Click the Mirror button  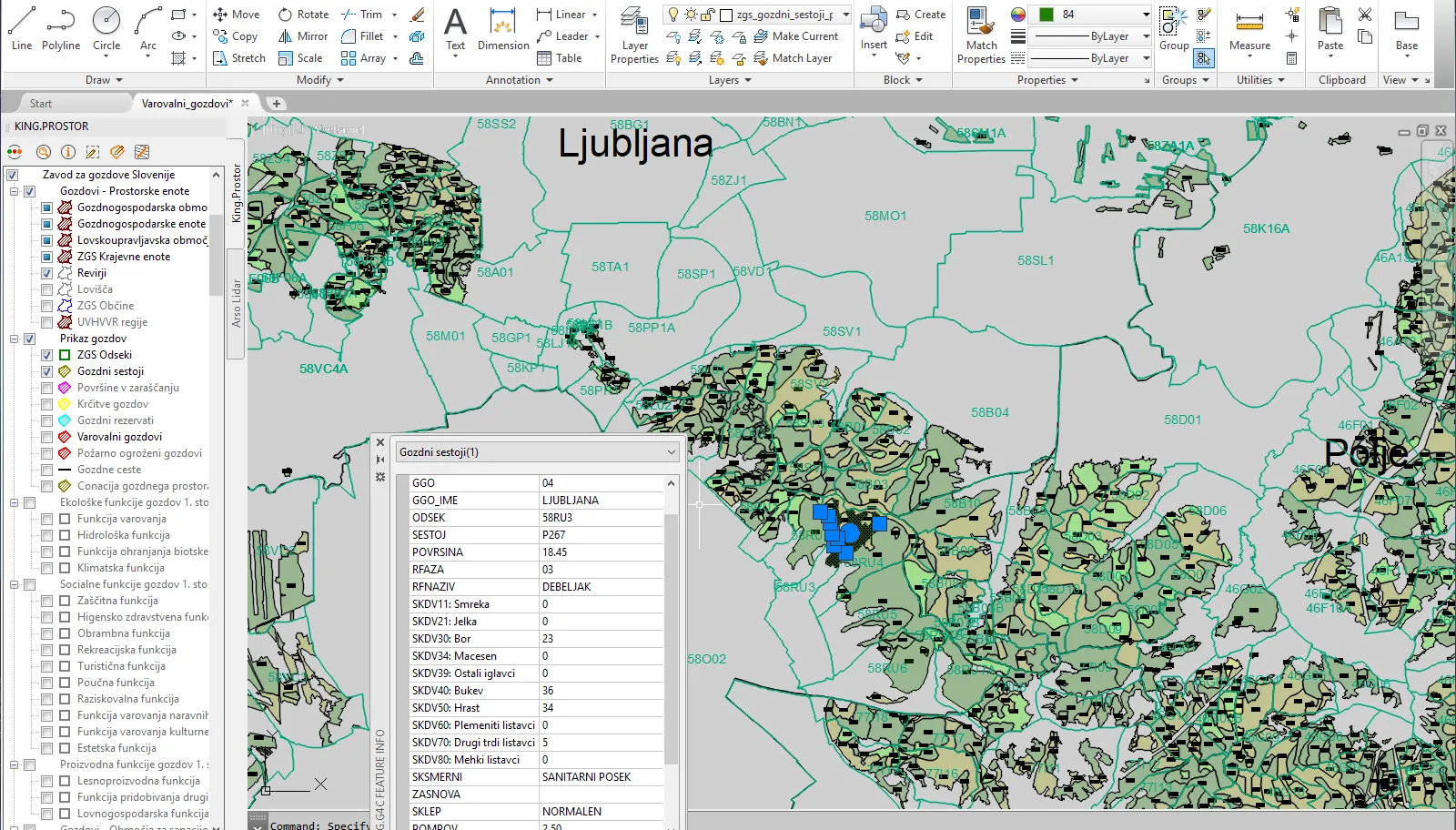[x=303, y=36]
